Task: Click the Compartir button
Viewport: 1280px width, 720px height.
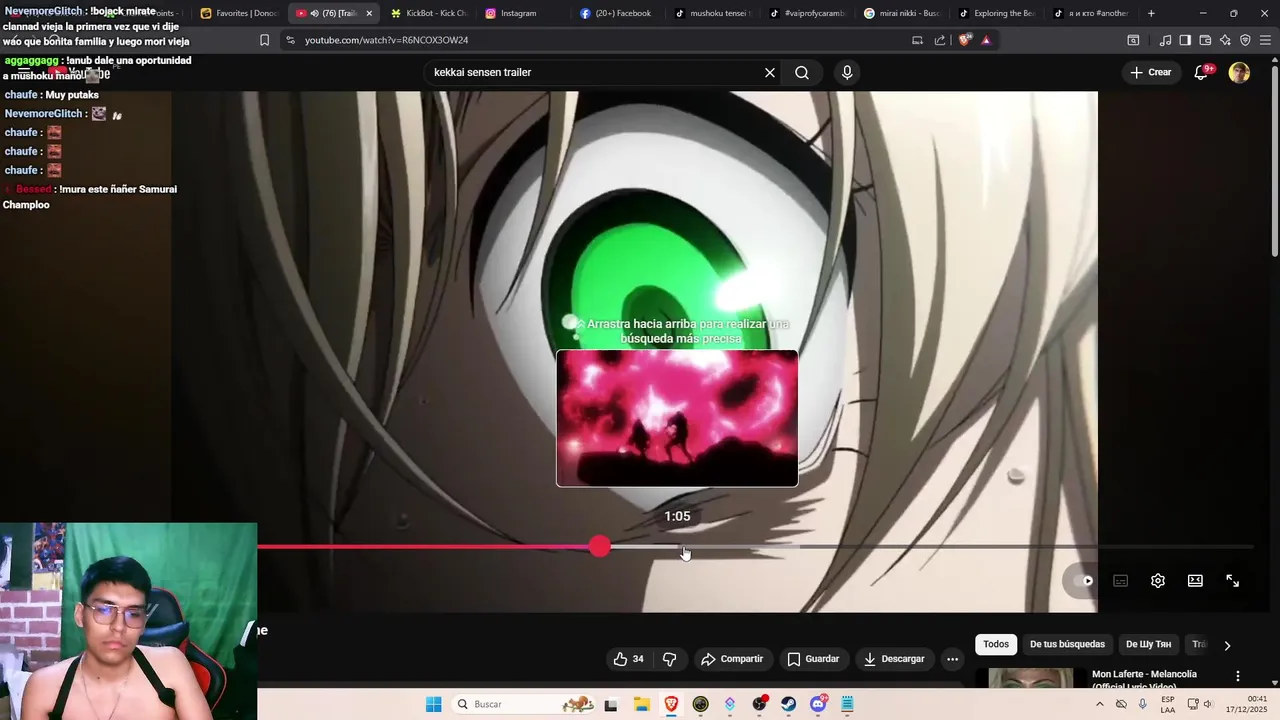Action: [733, 659]
